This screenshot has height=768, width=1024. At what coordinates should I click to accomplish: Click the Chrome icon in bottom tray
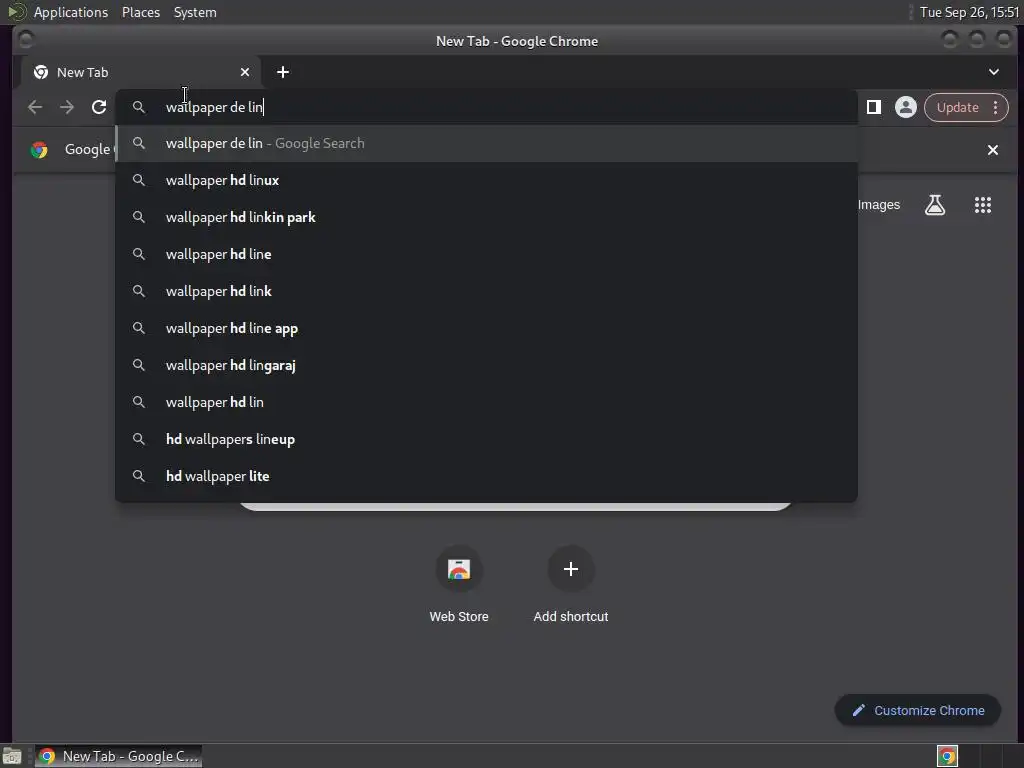pos(947,756)
